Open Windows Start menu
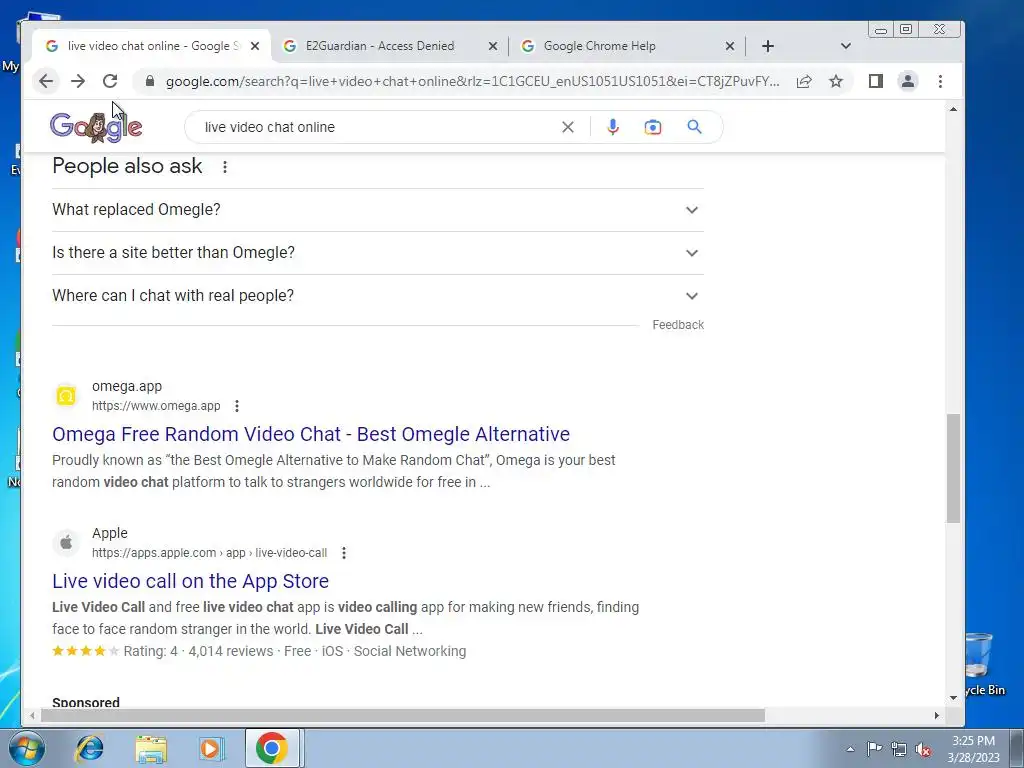The width and height of the screenshot is (1024, 768). 26,748
